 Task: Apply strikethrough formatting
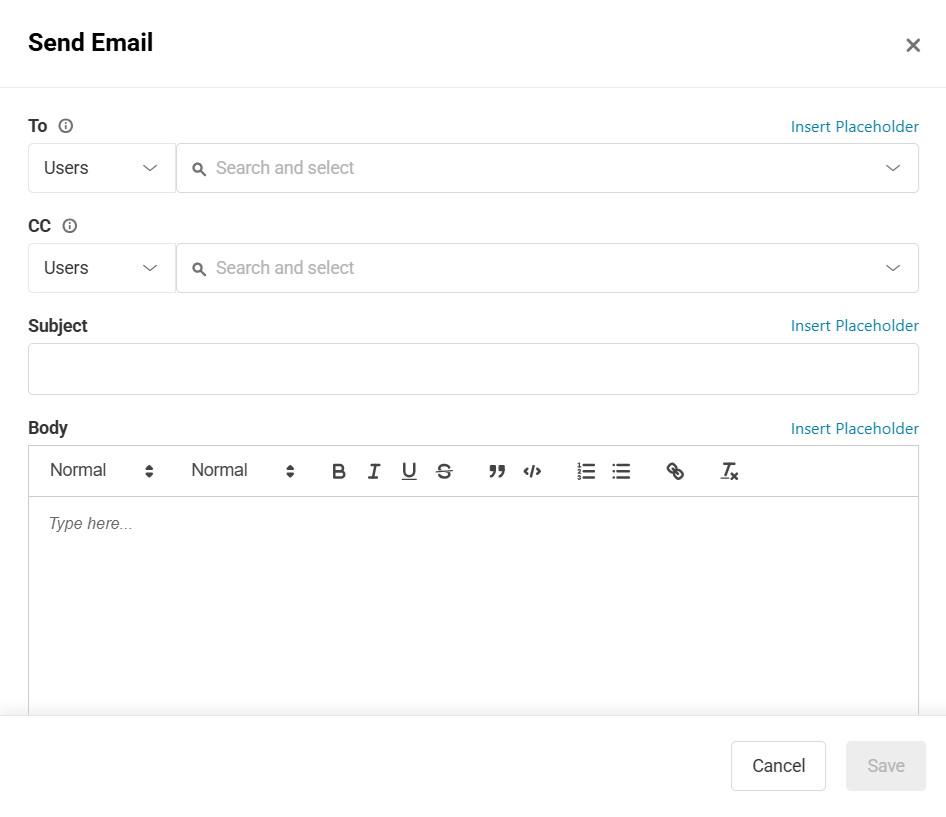pyautogui.click(x=444, y=471)
